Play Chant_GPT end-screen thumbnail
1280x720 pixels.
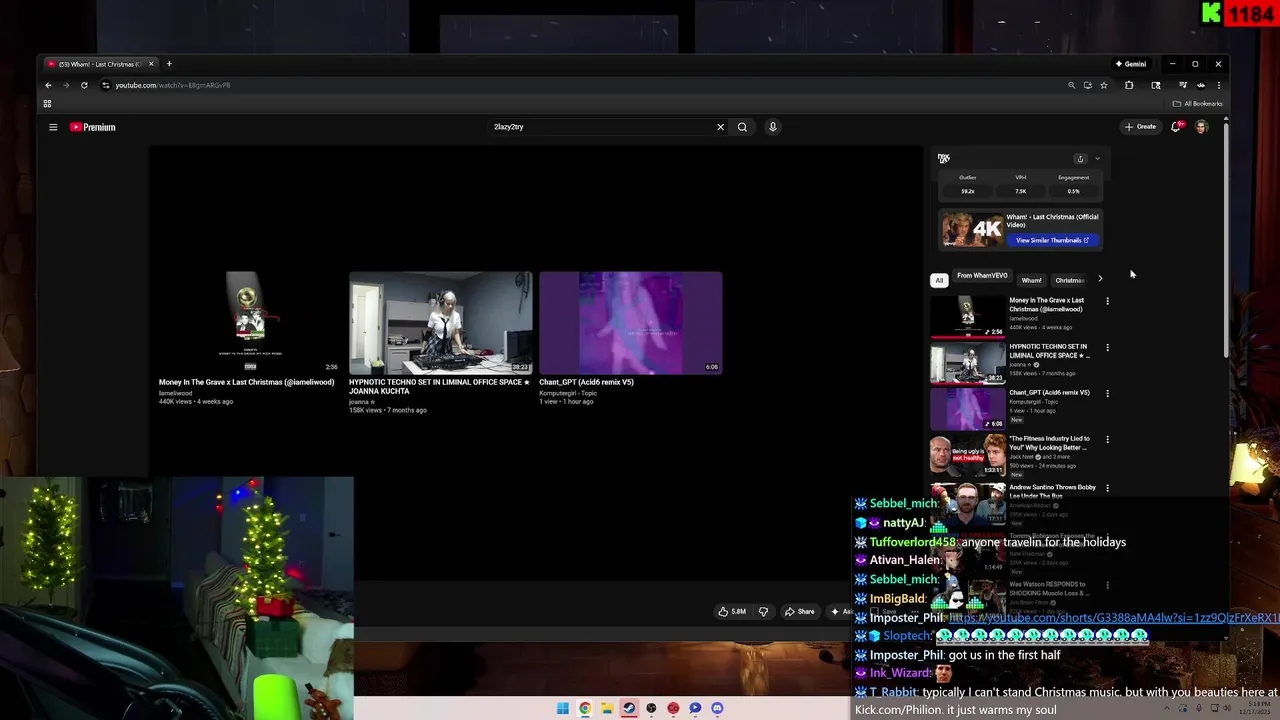pos(630,322)
